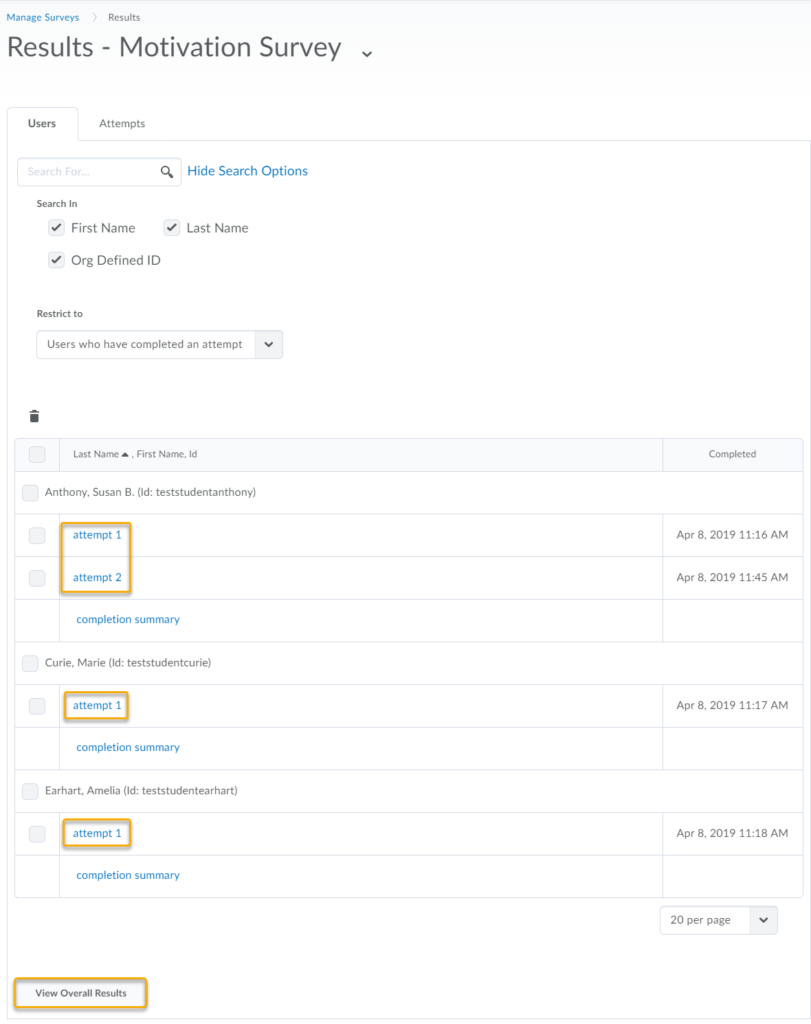Viewport: 811px width, 1024px height.
Task: Open the Restrict to dropdown
Action: tap(159, 344)
